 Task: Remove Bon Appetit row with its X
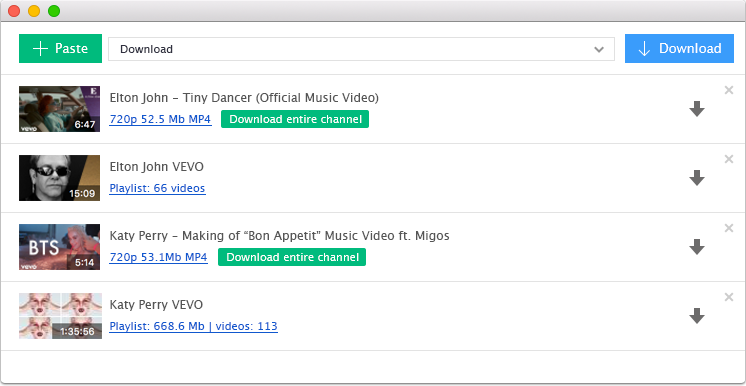(x=729, y=228)
